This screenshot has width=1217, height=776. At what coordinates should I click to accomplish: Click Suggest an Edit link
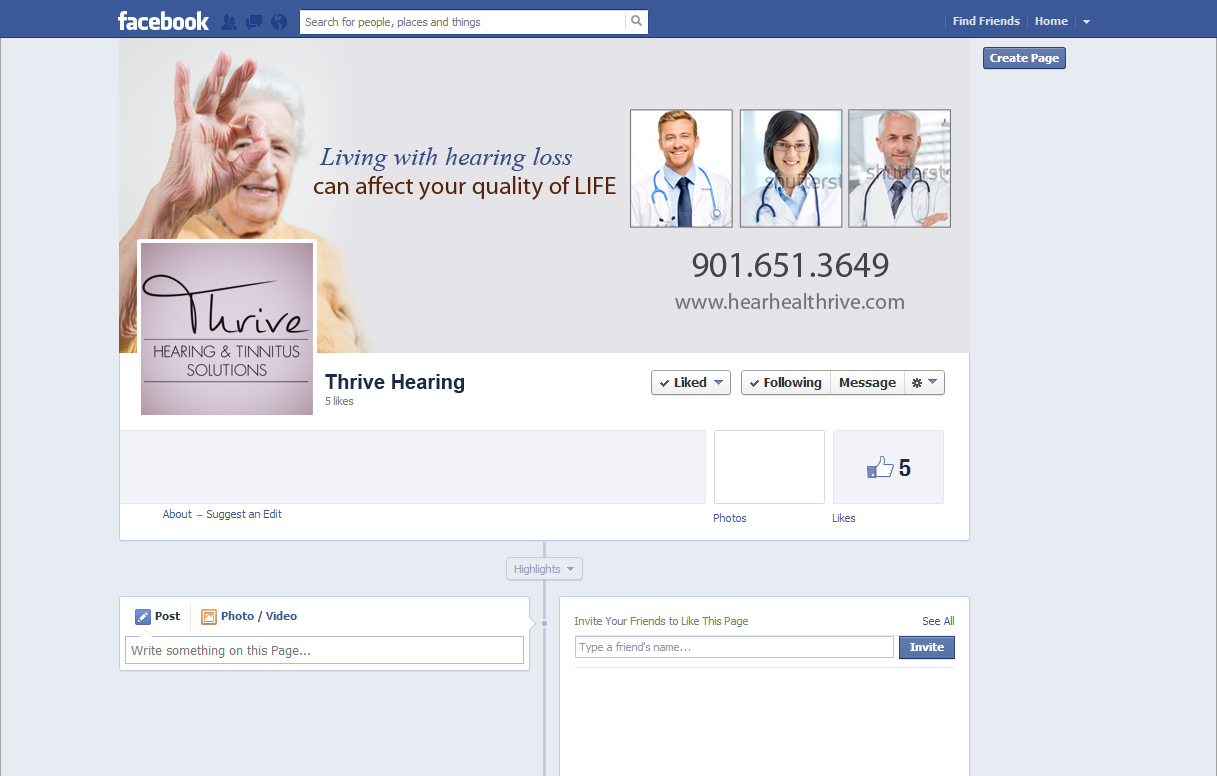coord(244,514)
